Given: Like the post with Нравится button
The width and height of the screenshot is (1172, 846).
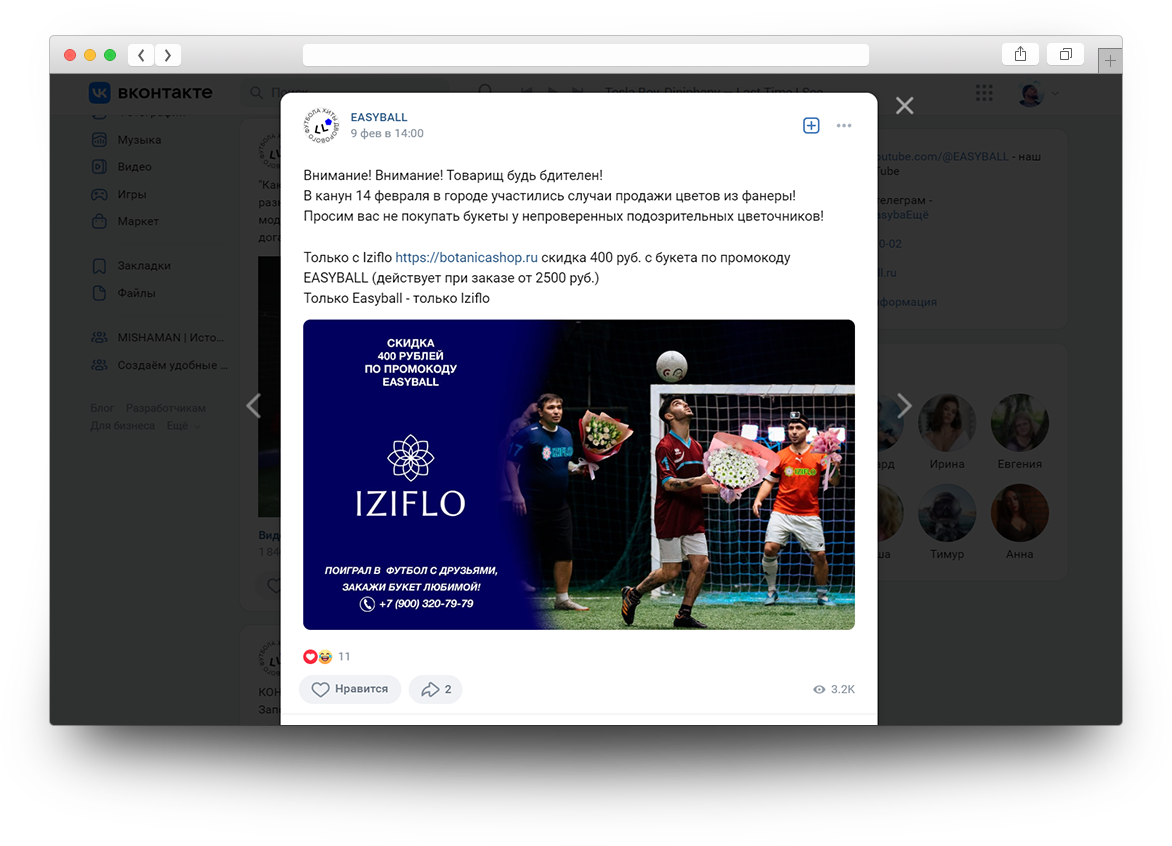Looking at the screenshot, I should pyautogui.click(x=350, y=689).
